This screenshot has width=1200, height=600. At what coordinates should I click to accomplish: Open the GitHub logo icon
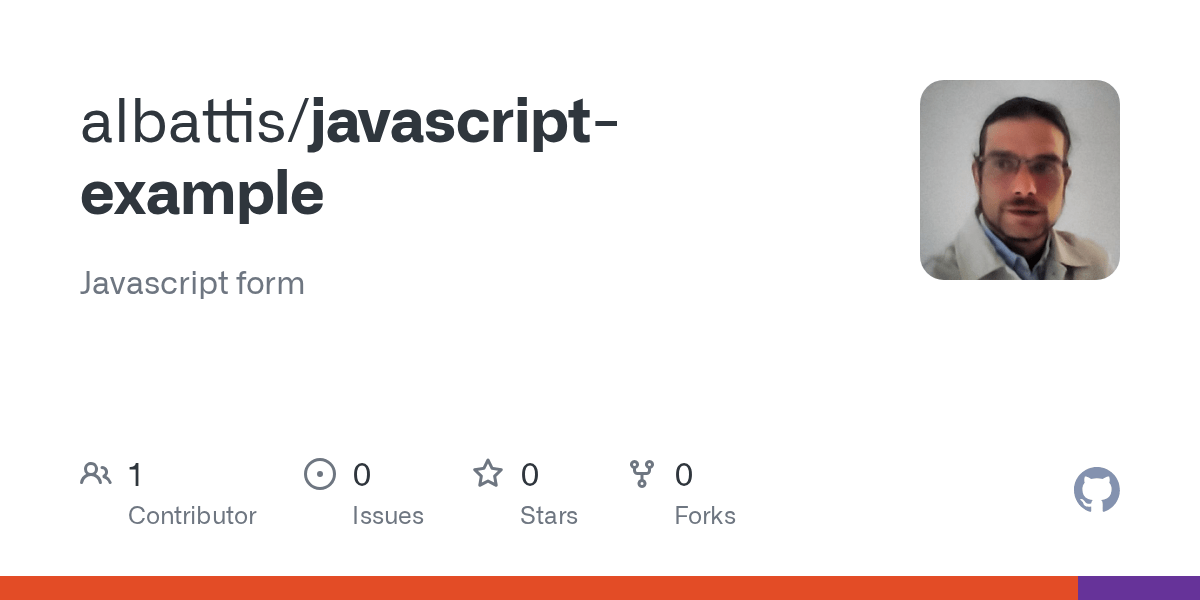(x=1097, y=490)
